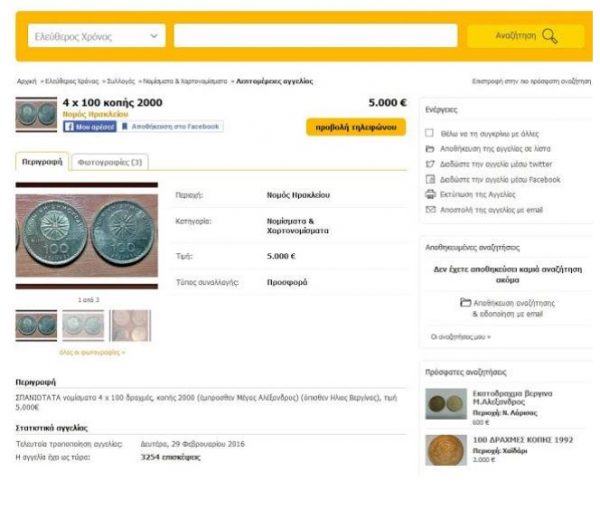Click the Facebook save bookmark icon
Viewport: 600px width, 519px height.
pyautogui.click(x=125, y=127)
